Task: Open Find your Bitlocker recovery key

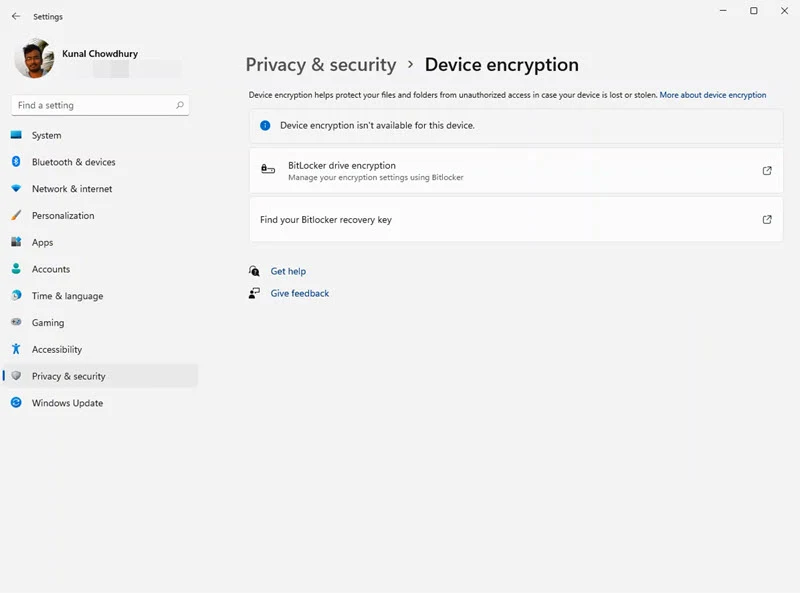Action: pos(516,219)
